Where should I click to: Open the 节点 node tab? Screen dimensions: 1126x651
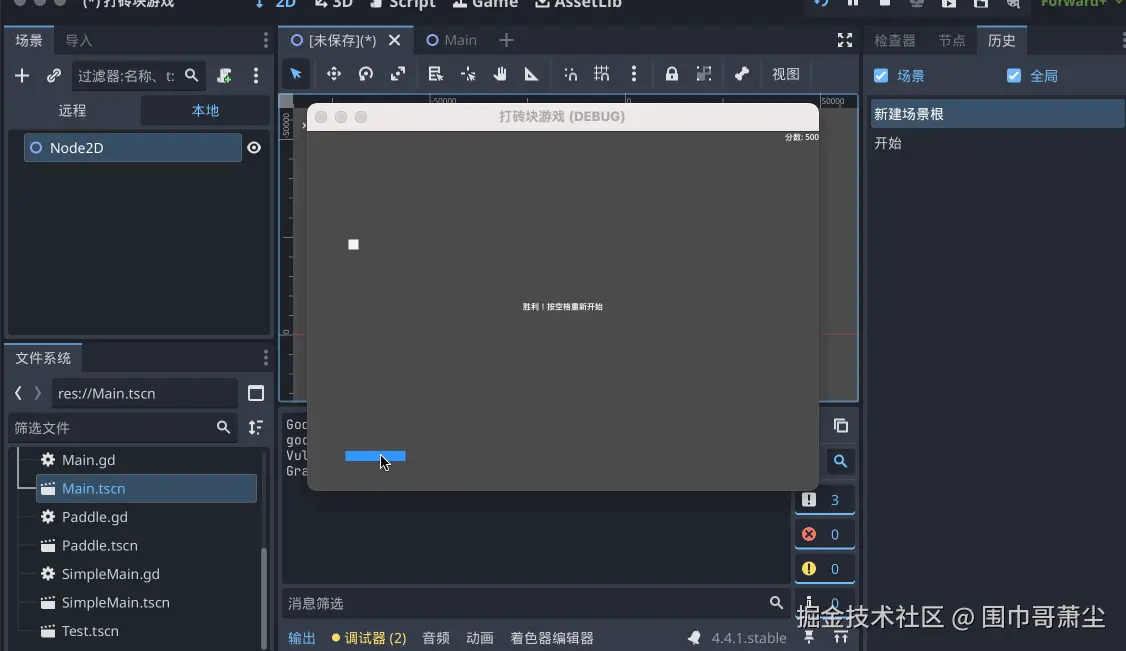coord(951,40)
